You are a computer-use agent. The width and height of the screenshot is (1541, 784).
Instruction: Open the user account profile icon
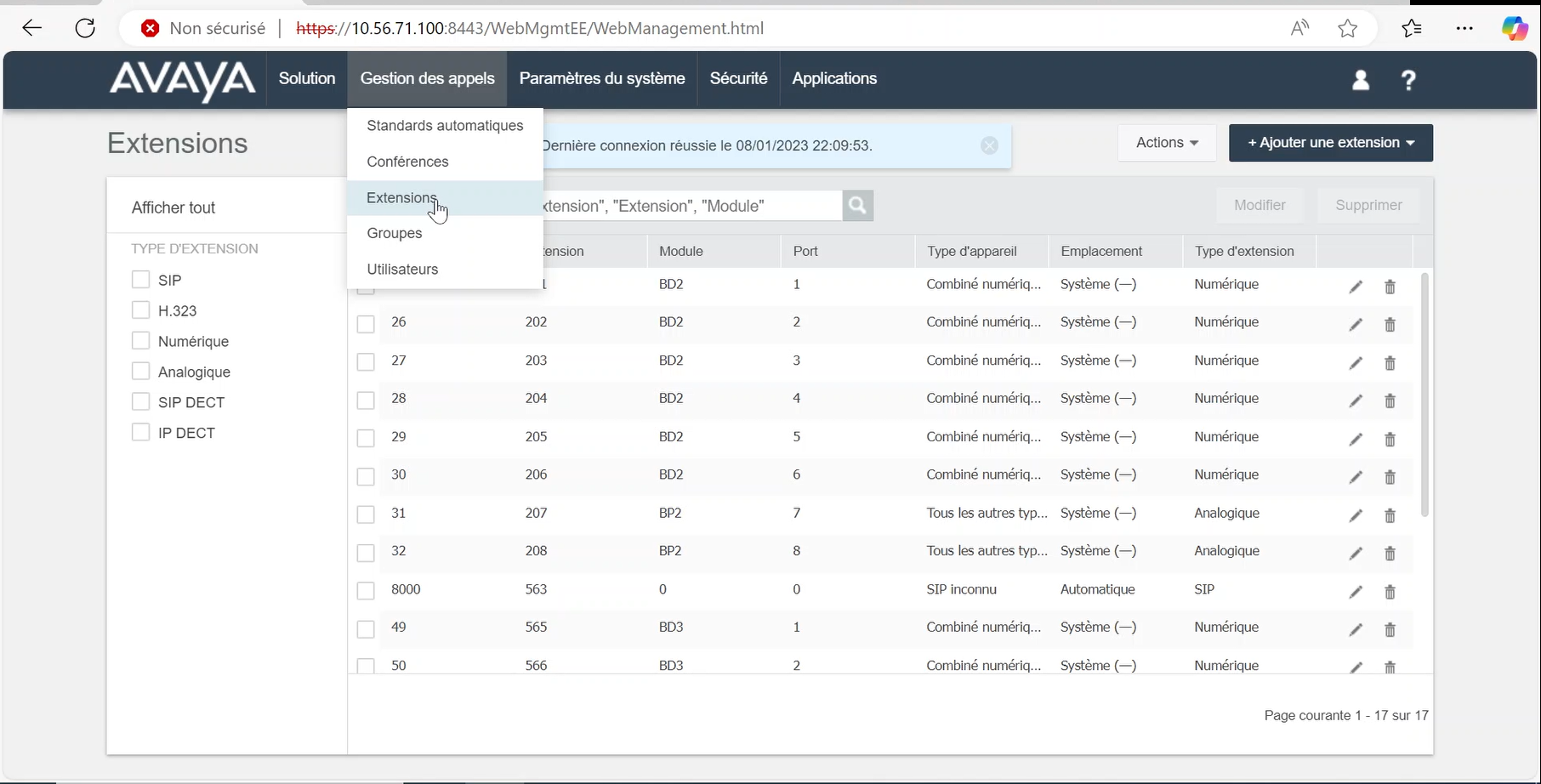point(1360,80)
